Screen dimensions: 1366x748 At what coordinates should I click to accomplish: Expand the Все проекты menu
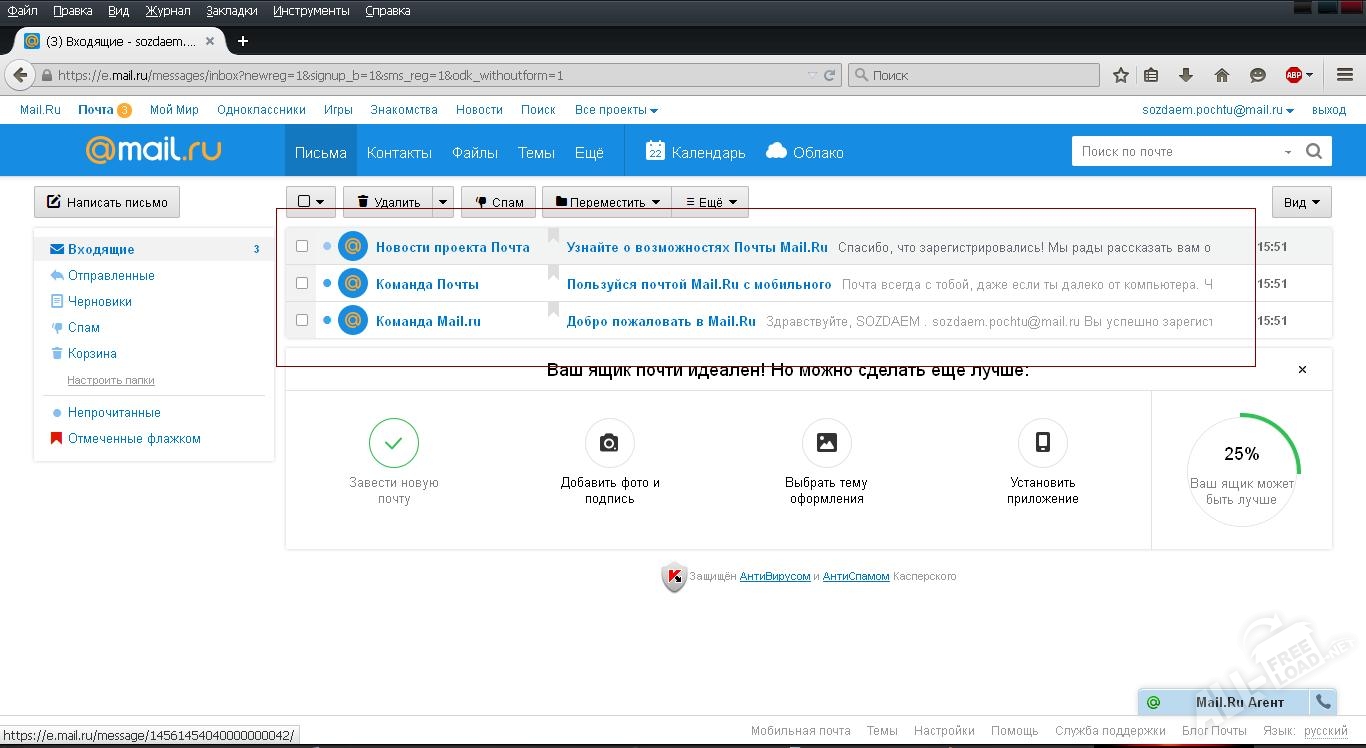tap(616, 110)
